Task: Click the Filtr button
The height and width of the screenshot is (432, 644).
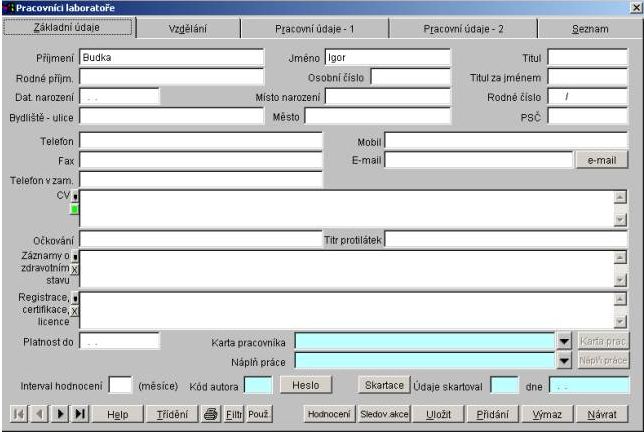Action: point(233,413)
